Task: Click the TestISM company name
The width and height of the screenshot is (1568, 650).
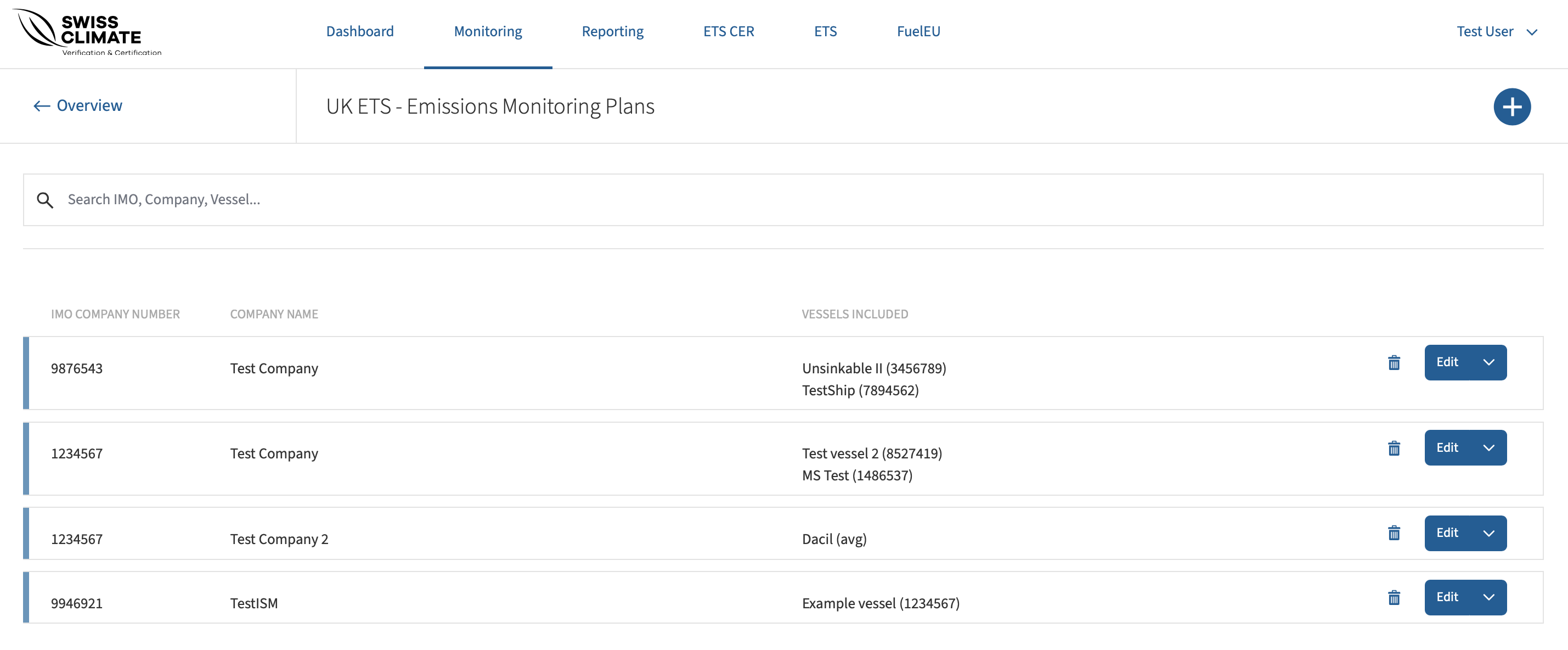Action: (254, 604)
